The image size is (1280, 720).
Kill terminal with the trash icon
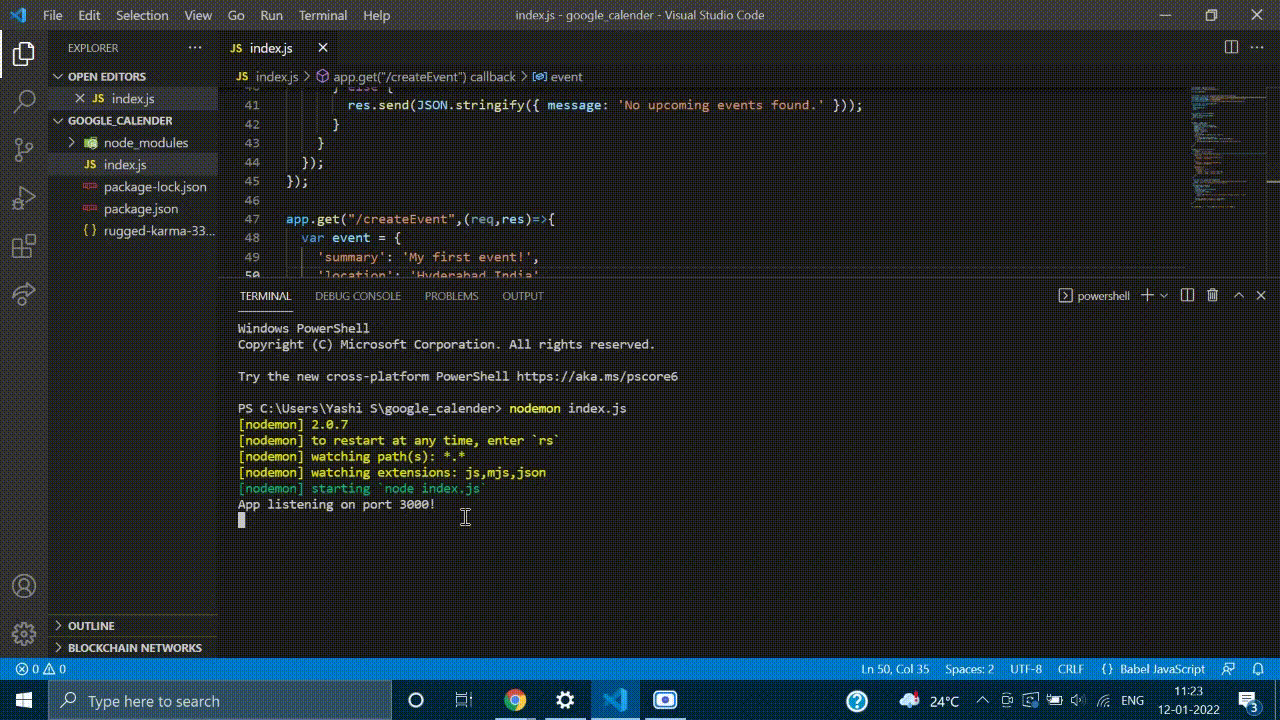[x=1212, y=295]
